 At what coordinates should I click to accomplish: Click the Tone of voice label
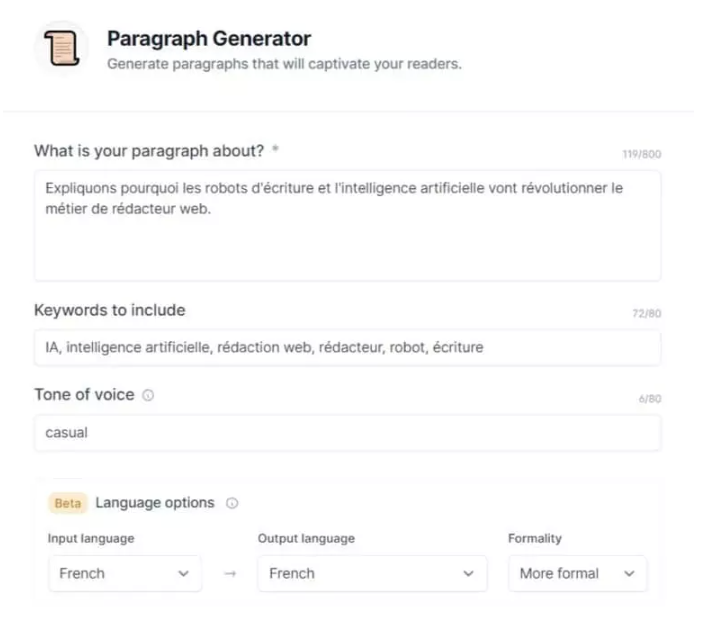84,395
